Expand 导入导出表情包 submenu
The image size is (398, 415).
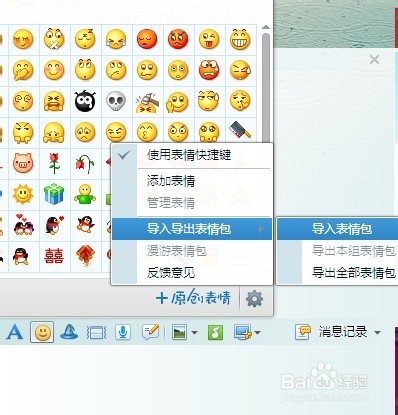[192, 229]
